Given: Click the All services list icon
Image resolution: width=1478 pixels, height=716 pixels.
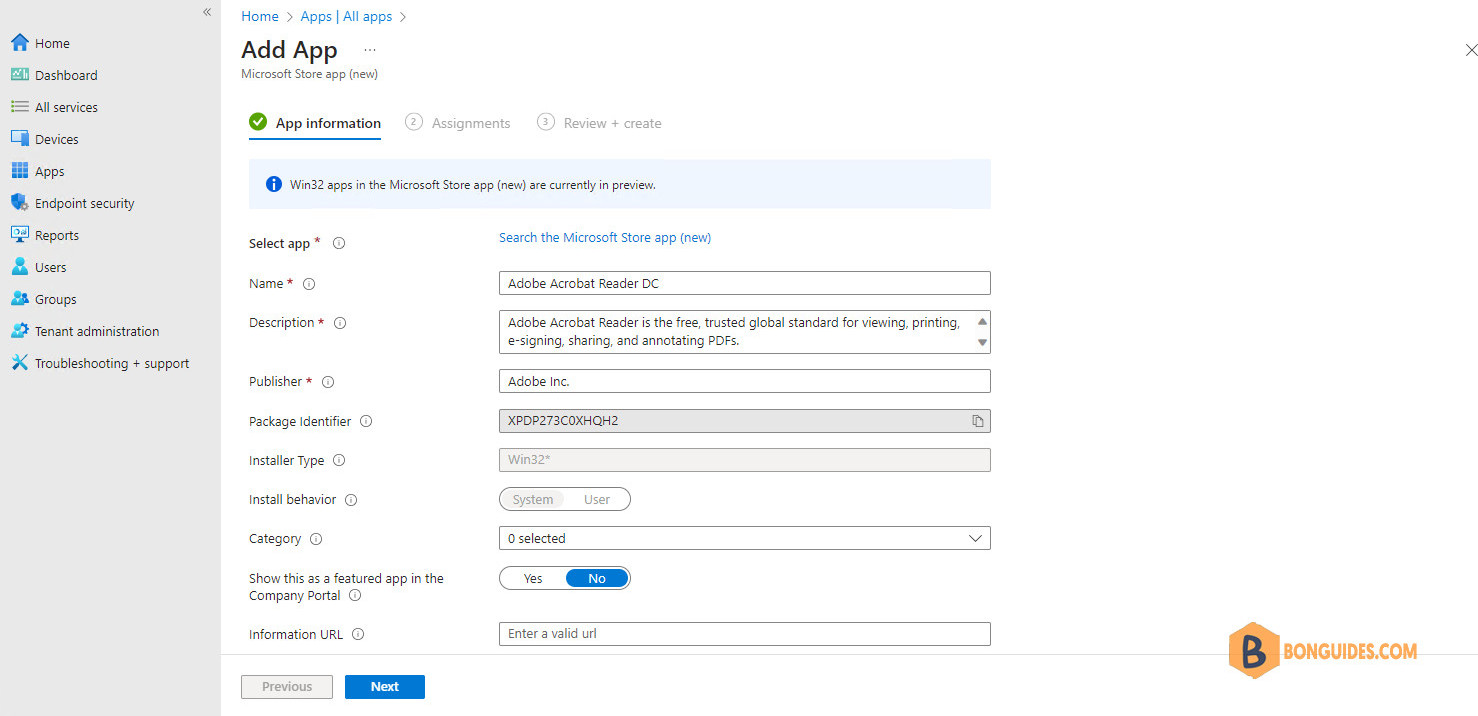Looking at the screenshot, I should click(x=19, y=107).
